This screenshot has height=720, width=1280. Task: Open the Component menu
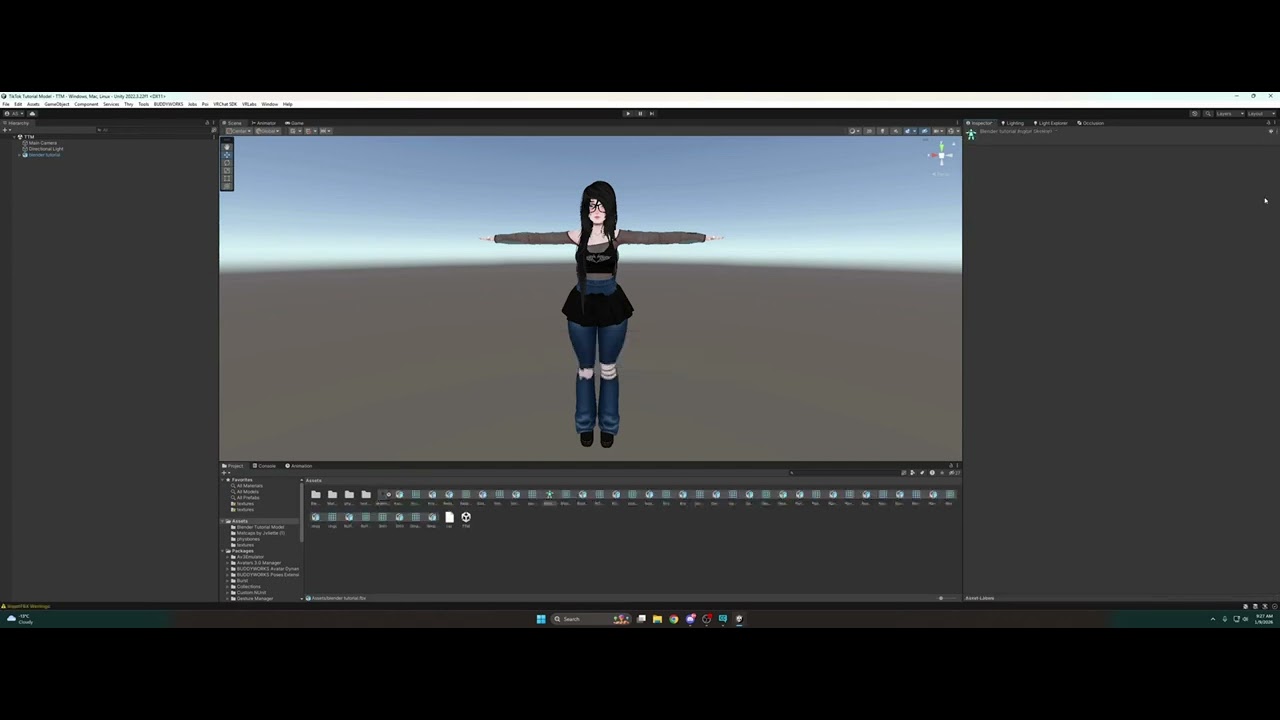click(86, 104)
